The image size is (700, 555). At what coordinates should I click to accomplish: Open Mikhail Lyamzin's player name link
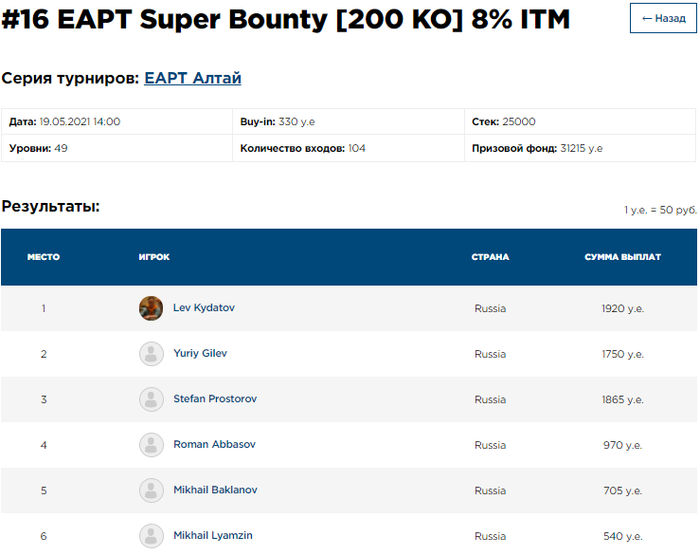click(213, 536)
